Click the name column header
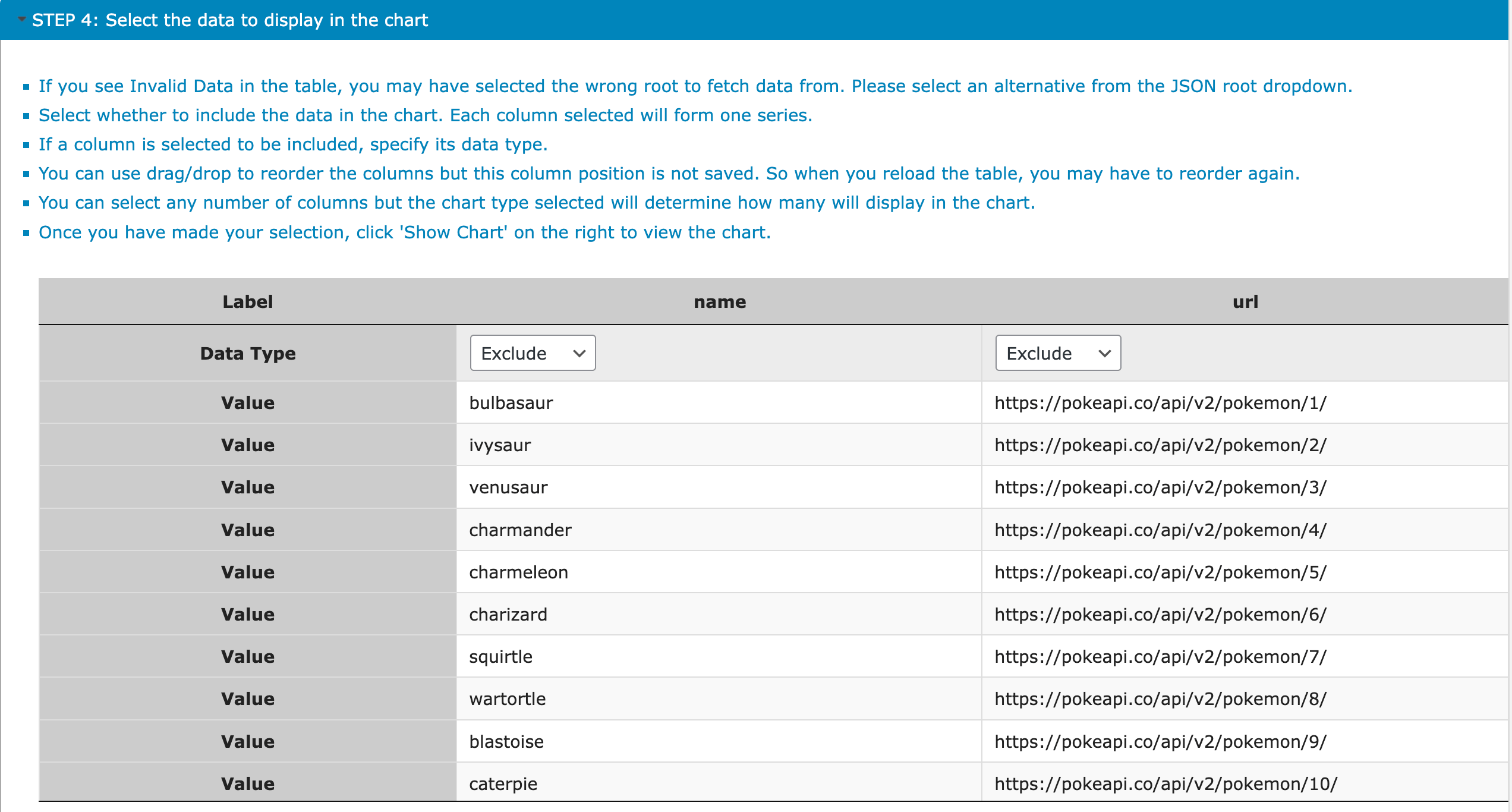This screenshot has width=1512, height=812. coord(719,302)
